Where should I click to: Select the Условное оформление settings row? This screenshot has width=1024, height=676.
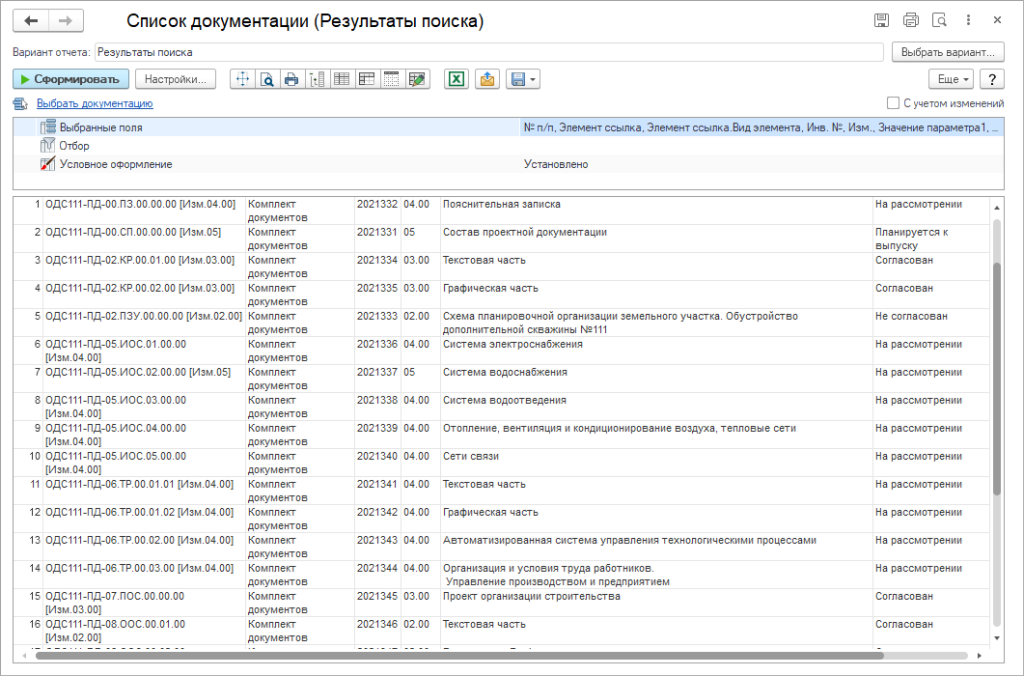508,164
